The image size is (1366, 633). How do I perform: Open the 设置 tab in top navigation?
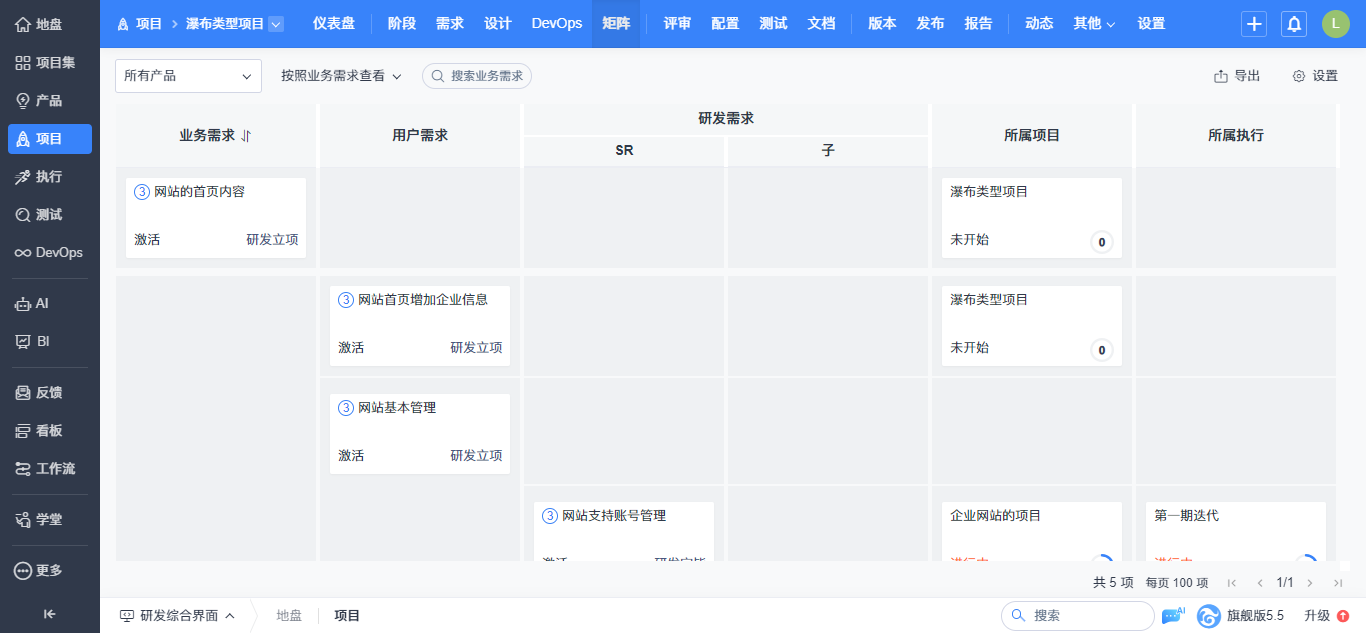1151,24
